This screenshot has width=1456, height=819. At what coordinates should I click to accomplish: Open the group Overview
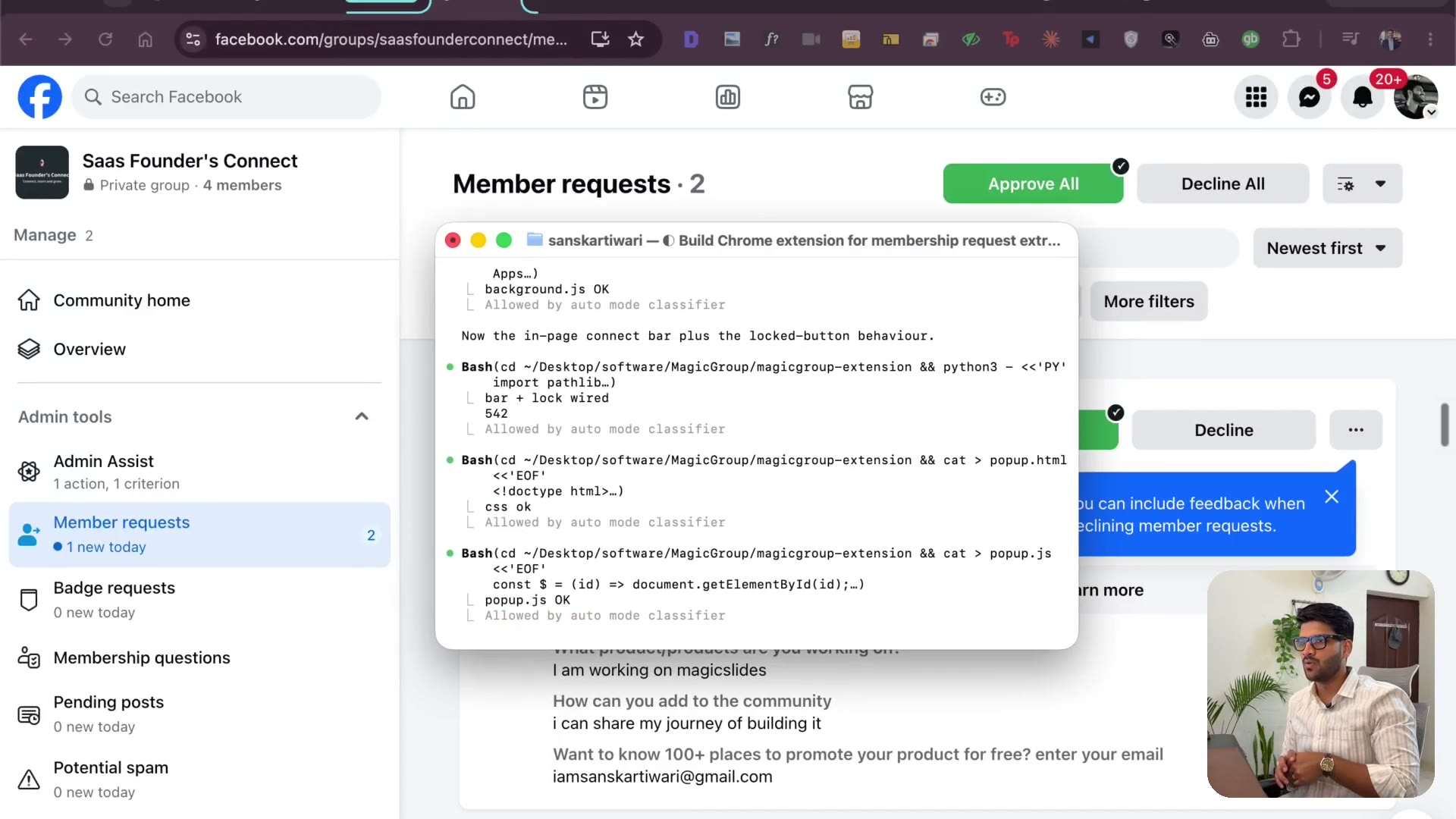point(199,349)
